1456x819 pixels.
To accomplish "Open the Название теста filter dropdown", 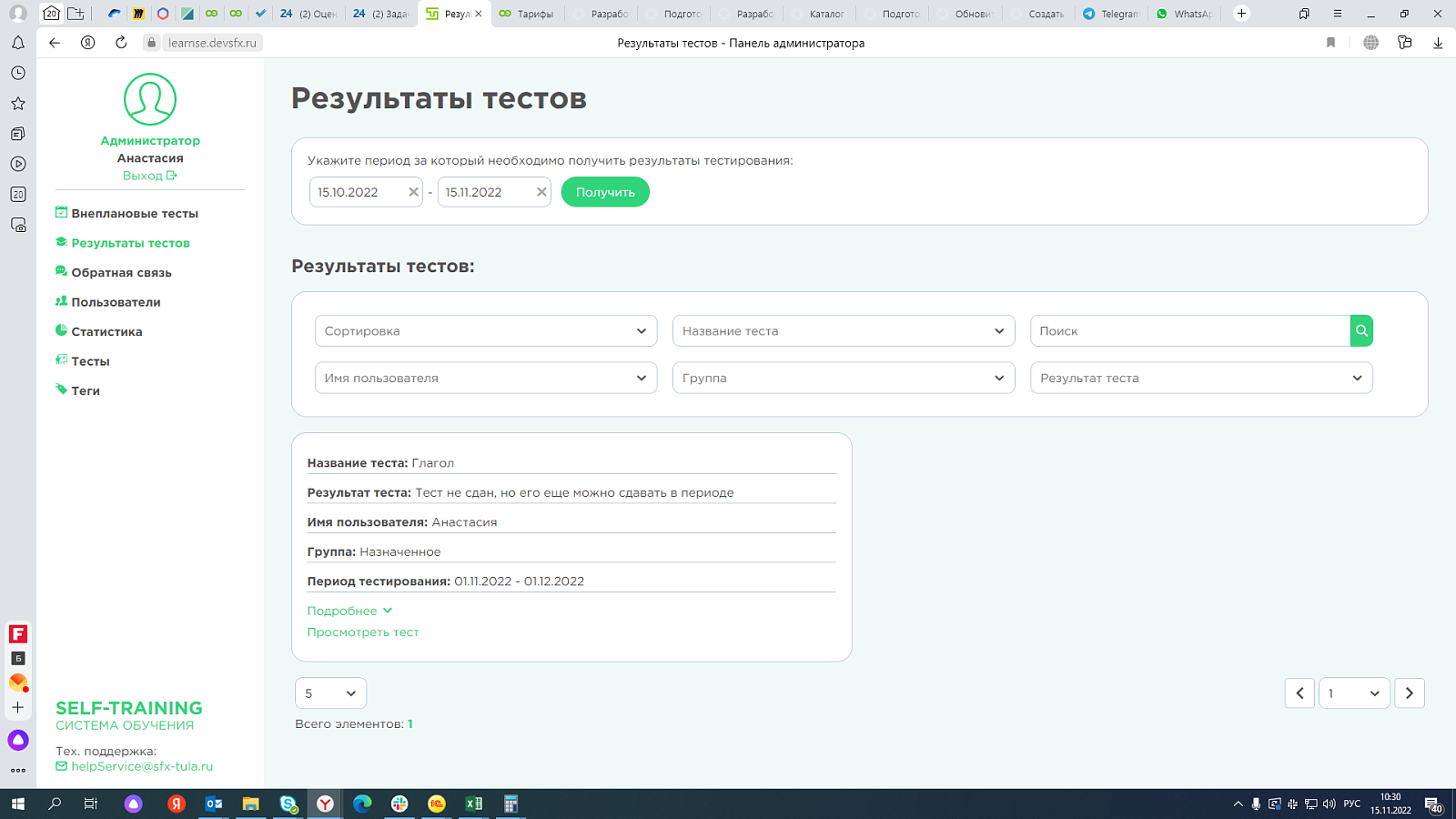I will (x=844, y=331).
